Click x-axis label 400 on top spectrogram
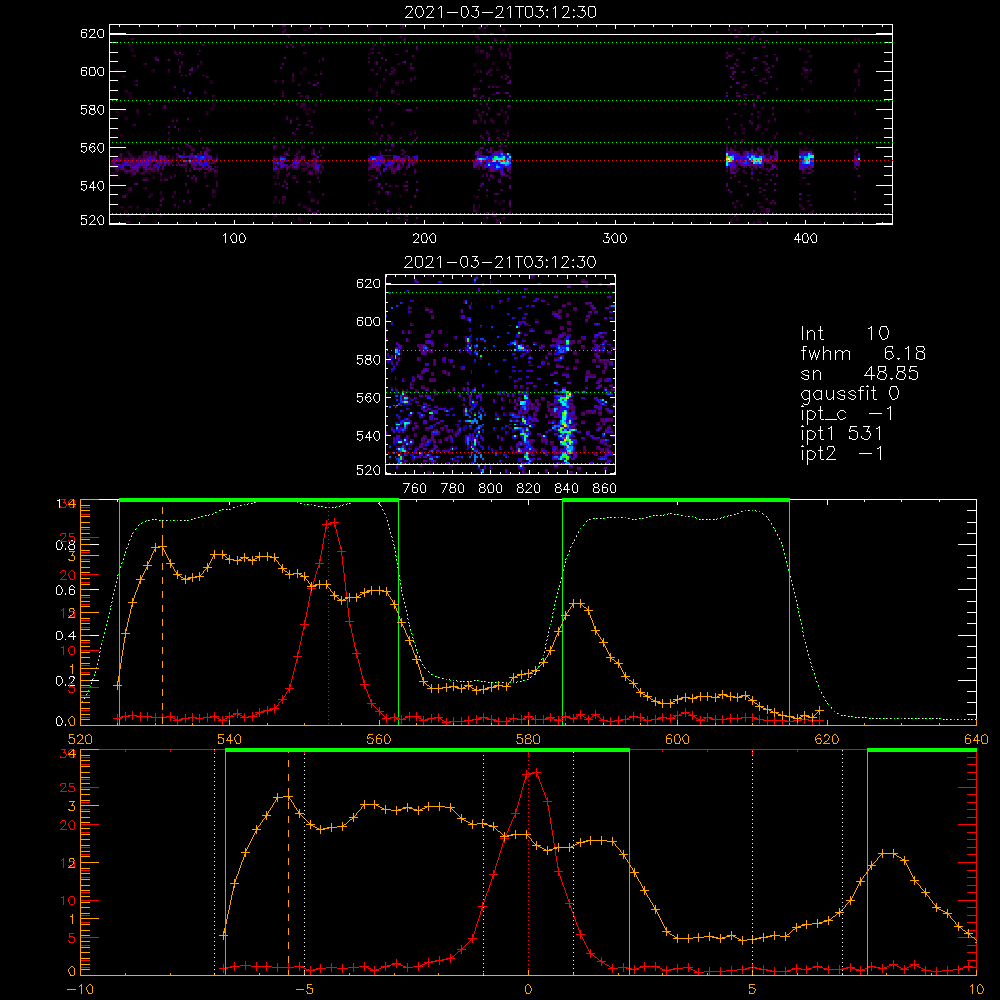This screenshot has width=1000, height=1000. (805, 239)
